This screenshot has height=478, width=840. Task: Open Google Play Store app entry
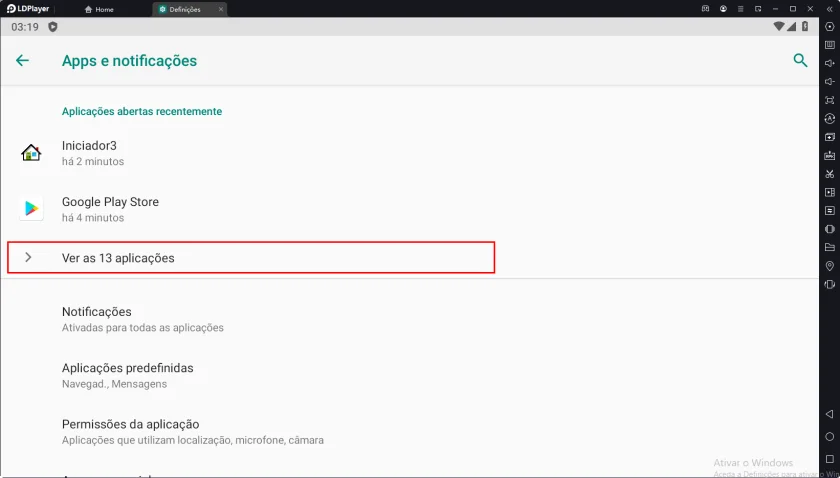[x=410, y=209]
